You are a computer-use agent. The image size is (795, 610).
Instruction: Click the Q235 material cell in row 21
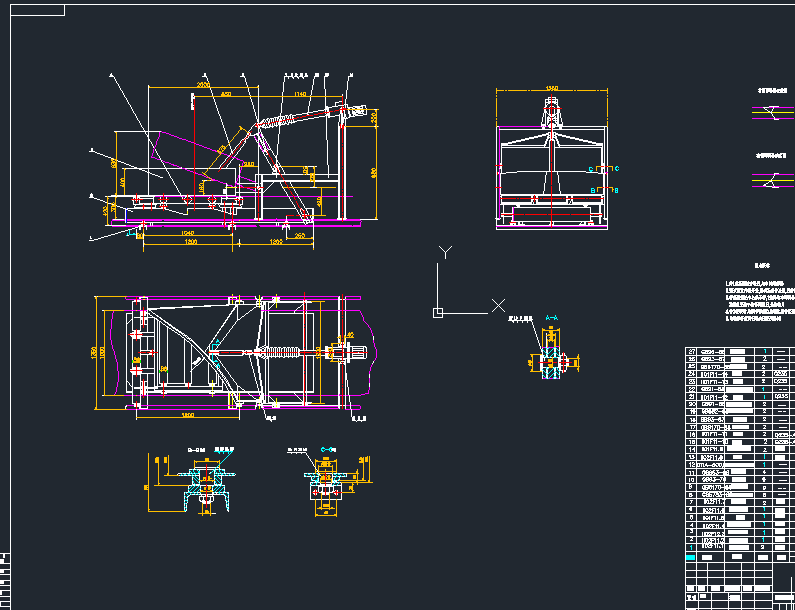coord(781,397)
